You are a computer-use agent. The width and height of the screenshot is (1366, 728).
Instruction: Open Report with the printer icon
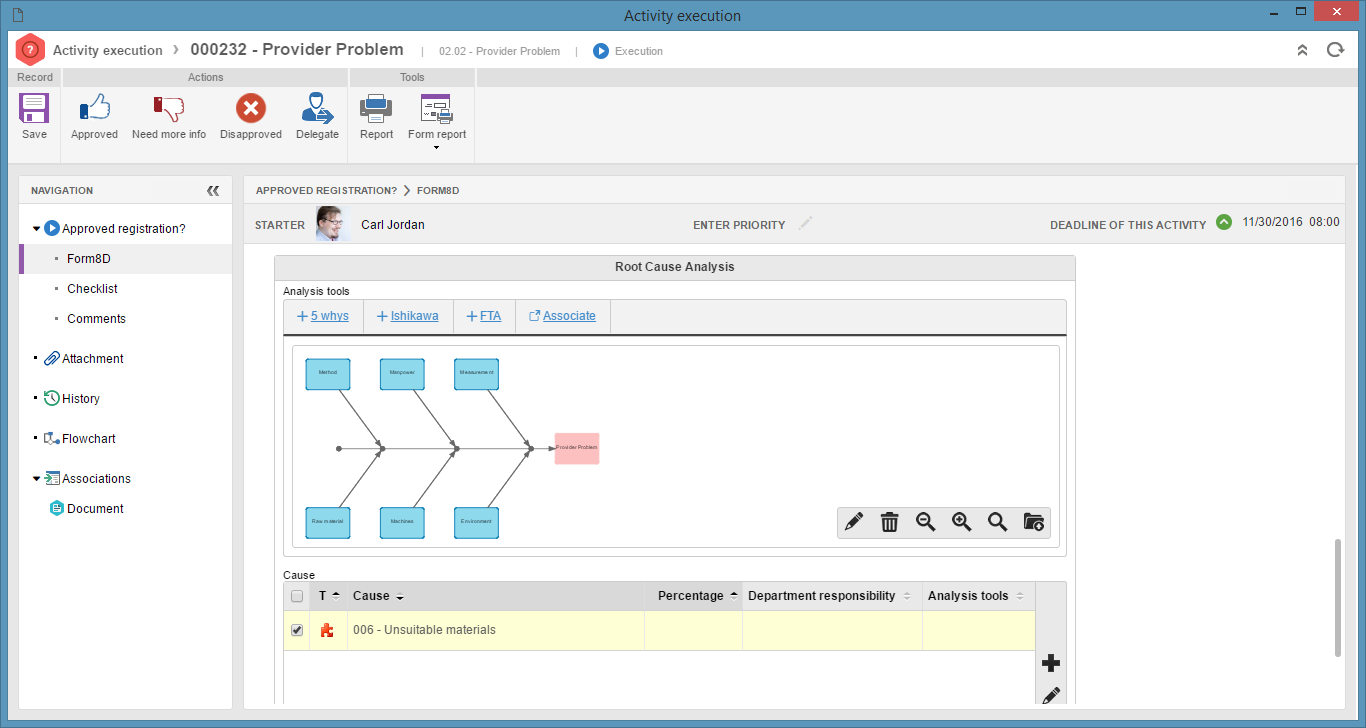pyautogui.click(x=376, y=107)
